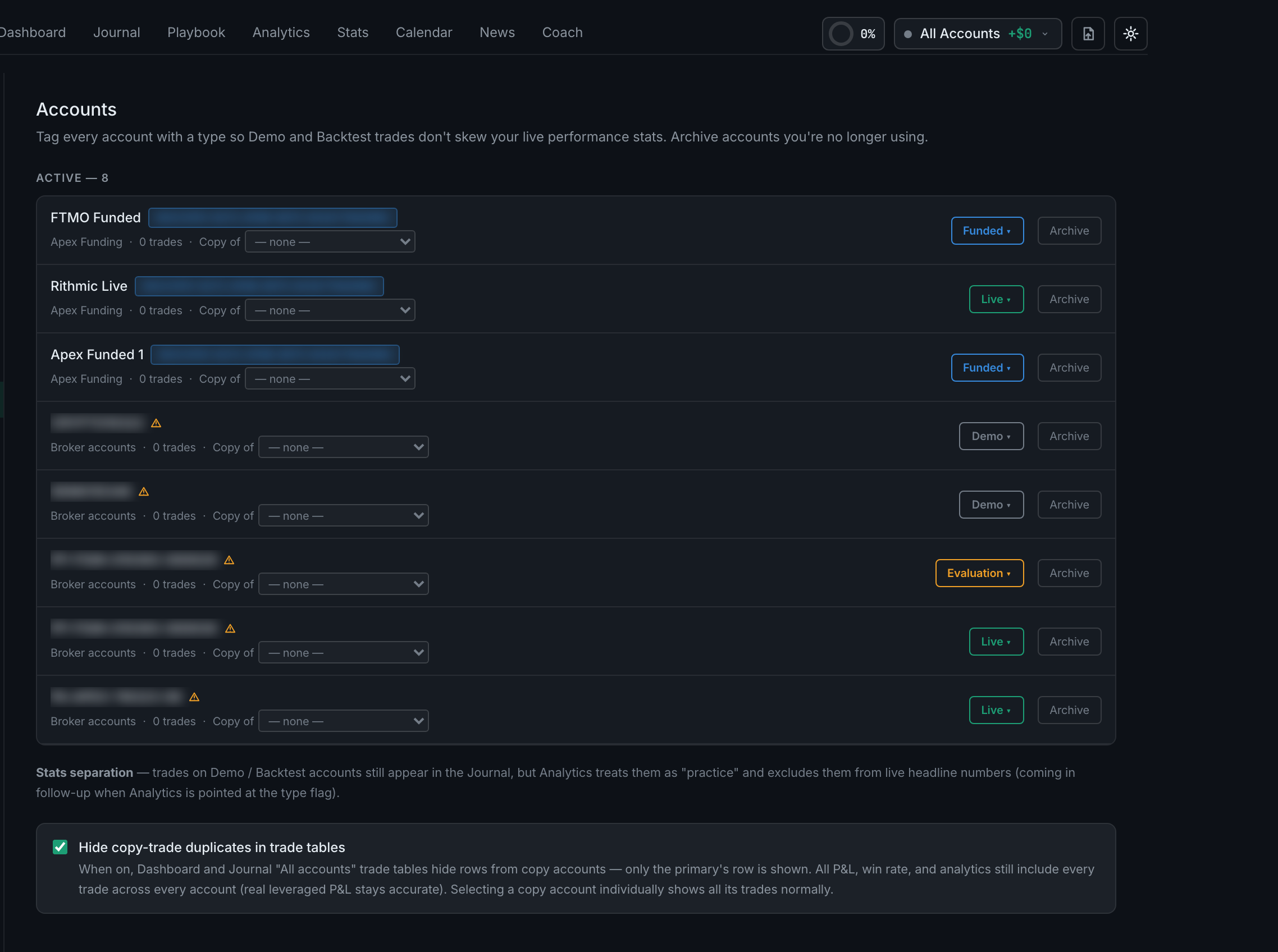The image size is (1278, 952).
Task: Open Copy of dropdown for Rithmic Live
Action: (330, 310)
